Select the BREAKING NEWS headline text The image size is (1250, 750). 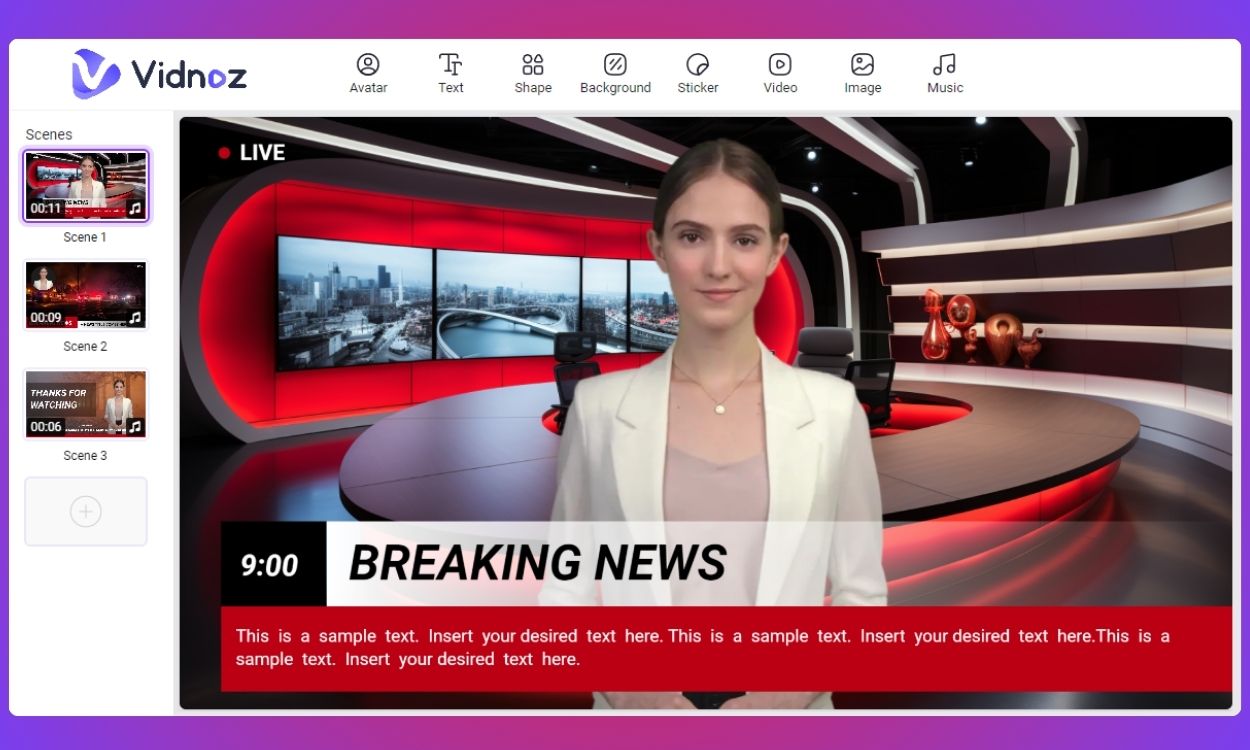pos(537,562)
